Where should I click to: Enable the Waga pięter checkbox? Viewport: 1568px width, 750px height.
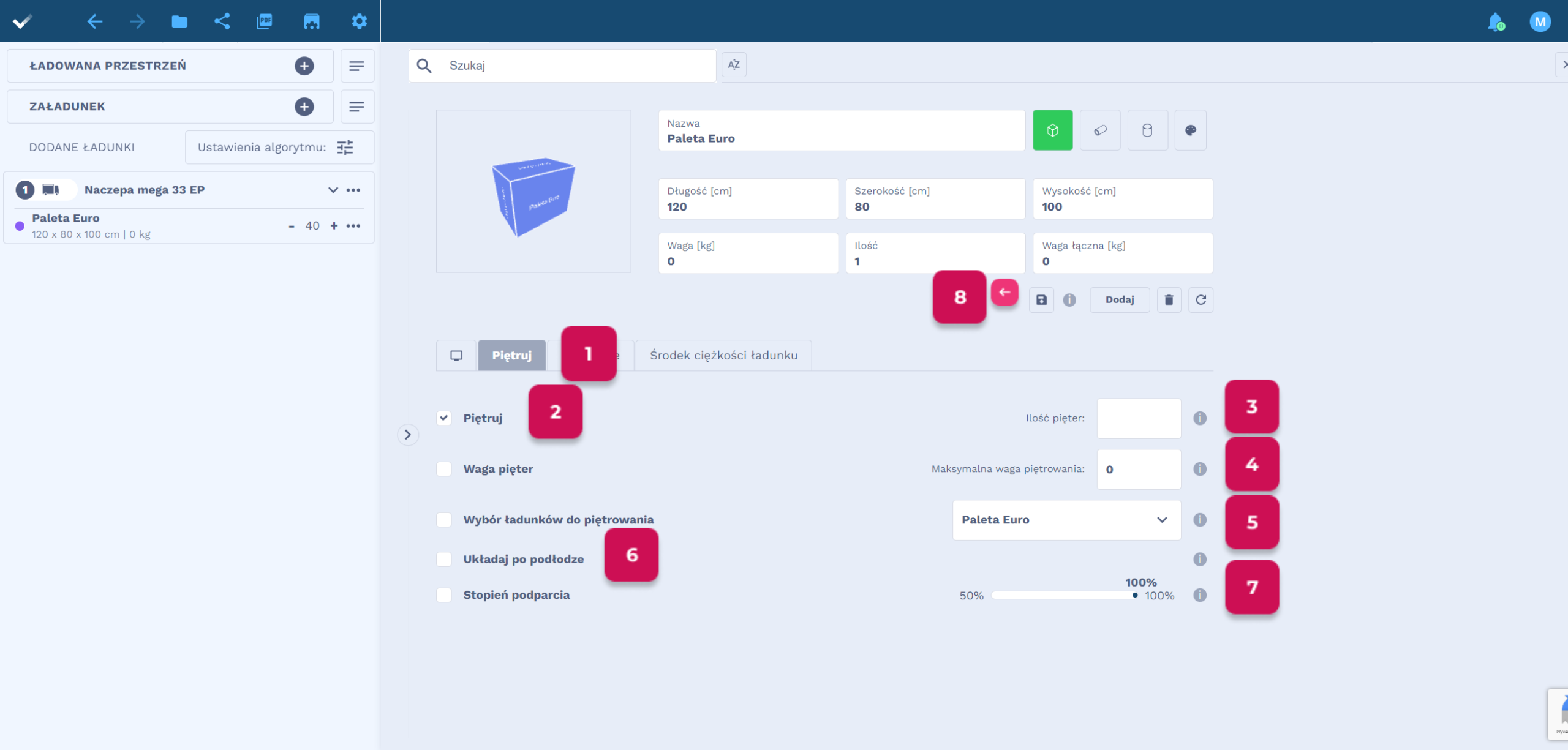(x=444, y=469)
